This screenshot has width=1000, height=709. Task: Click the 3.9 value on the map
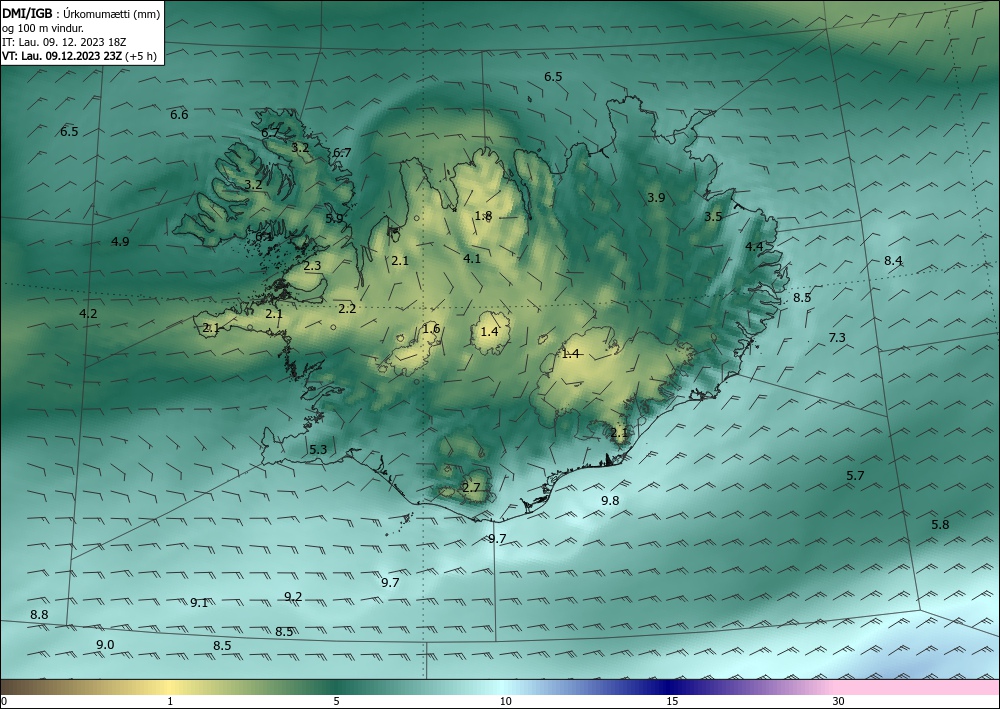[656, 198]
